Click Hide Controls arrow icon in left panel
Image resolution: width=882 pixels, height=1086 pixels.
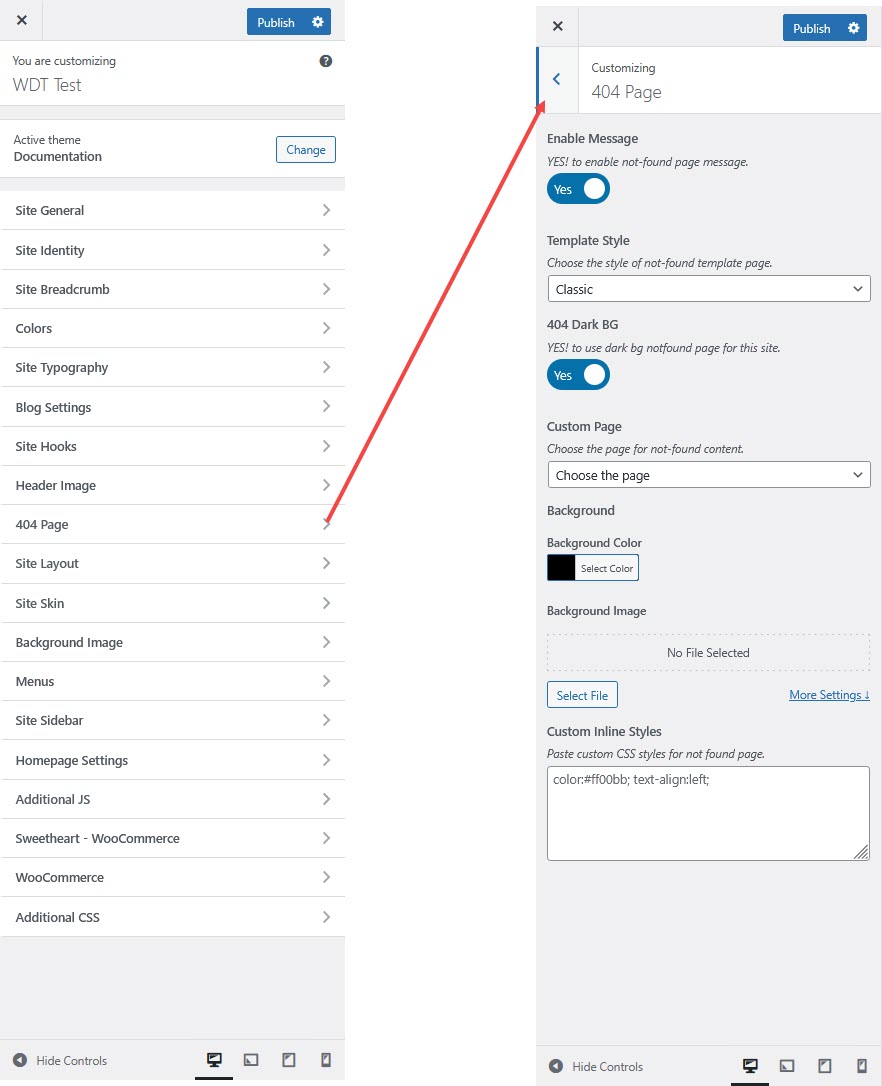pos(20,1060)
